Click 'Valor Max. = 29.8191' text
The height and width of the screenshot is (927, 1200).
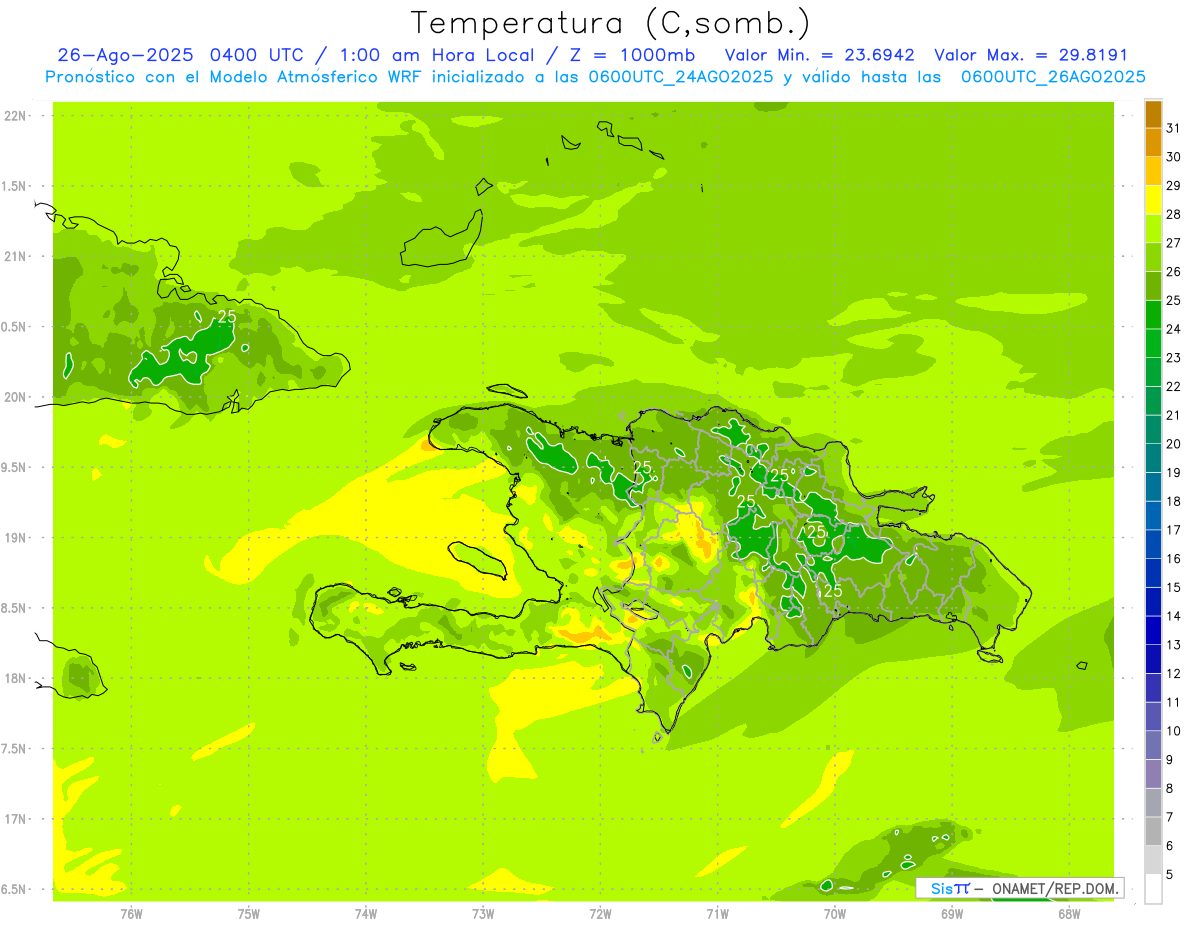pyautogui.click(x=1031, y=55)
